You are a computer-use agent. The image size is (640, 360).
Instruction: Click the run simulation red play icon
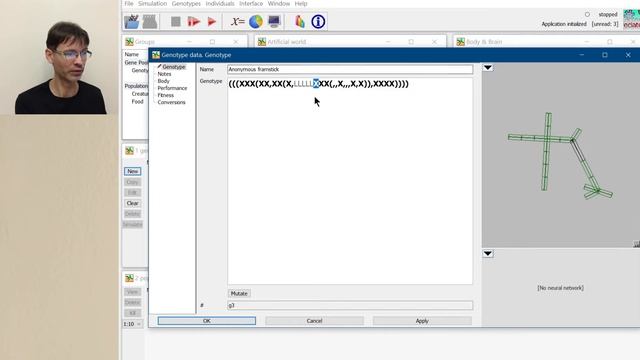[211, 21]
